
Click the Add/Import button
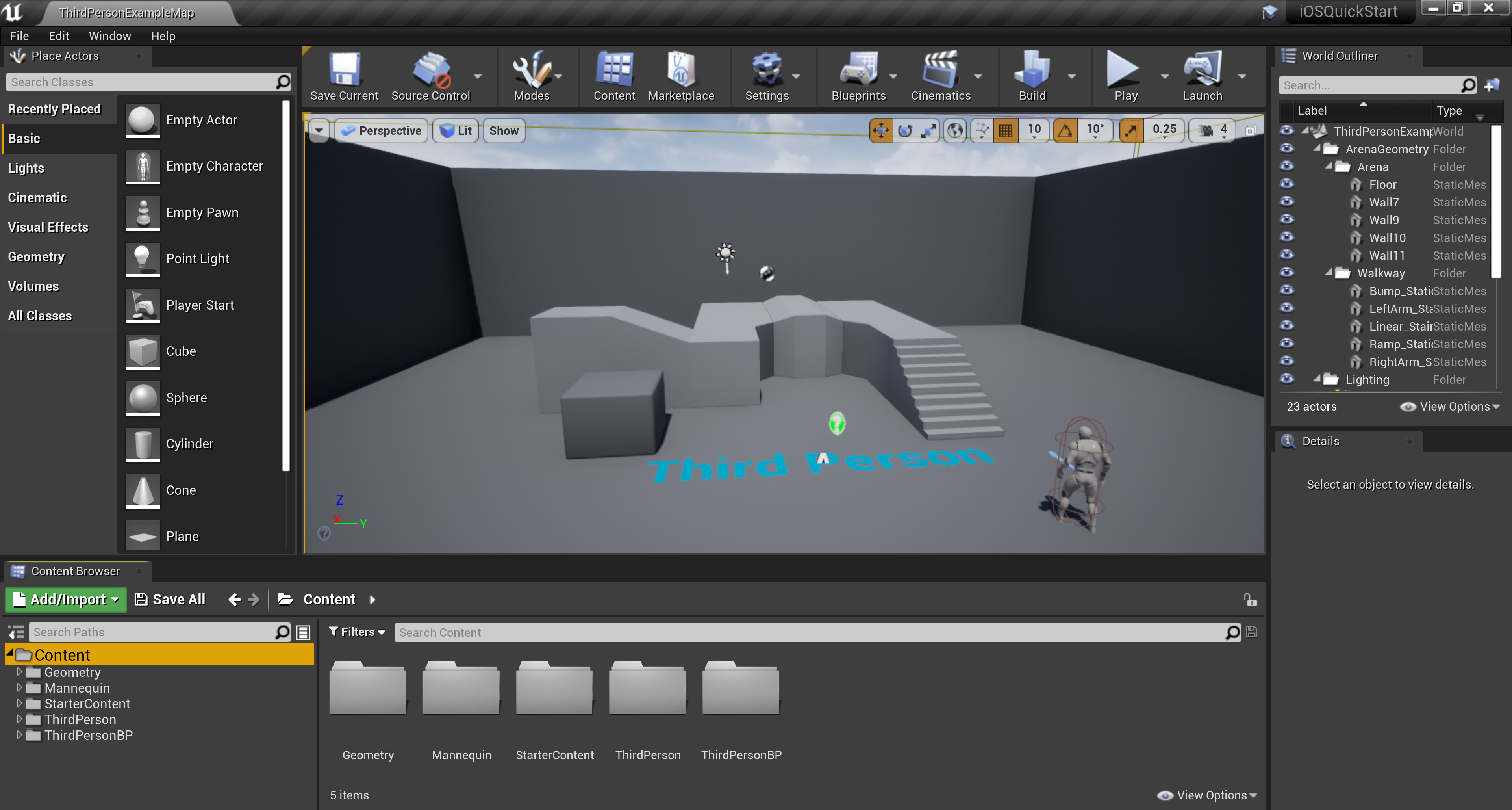(x=66, y=599)
